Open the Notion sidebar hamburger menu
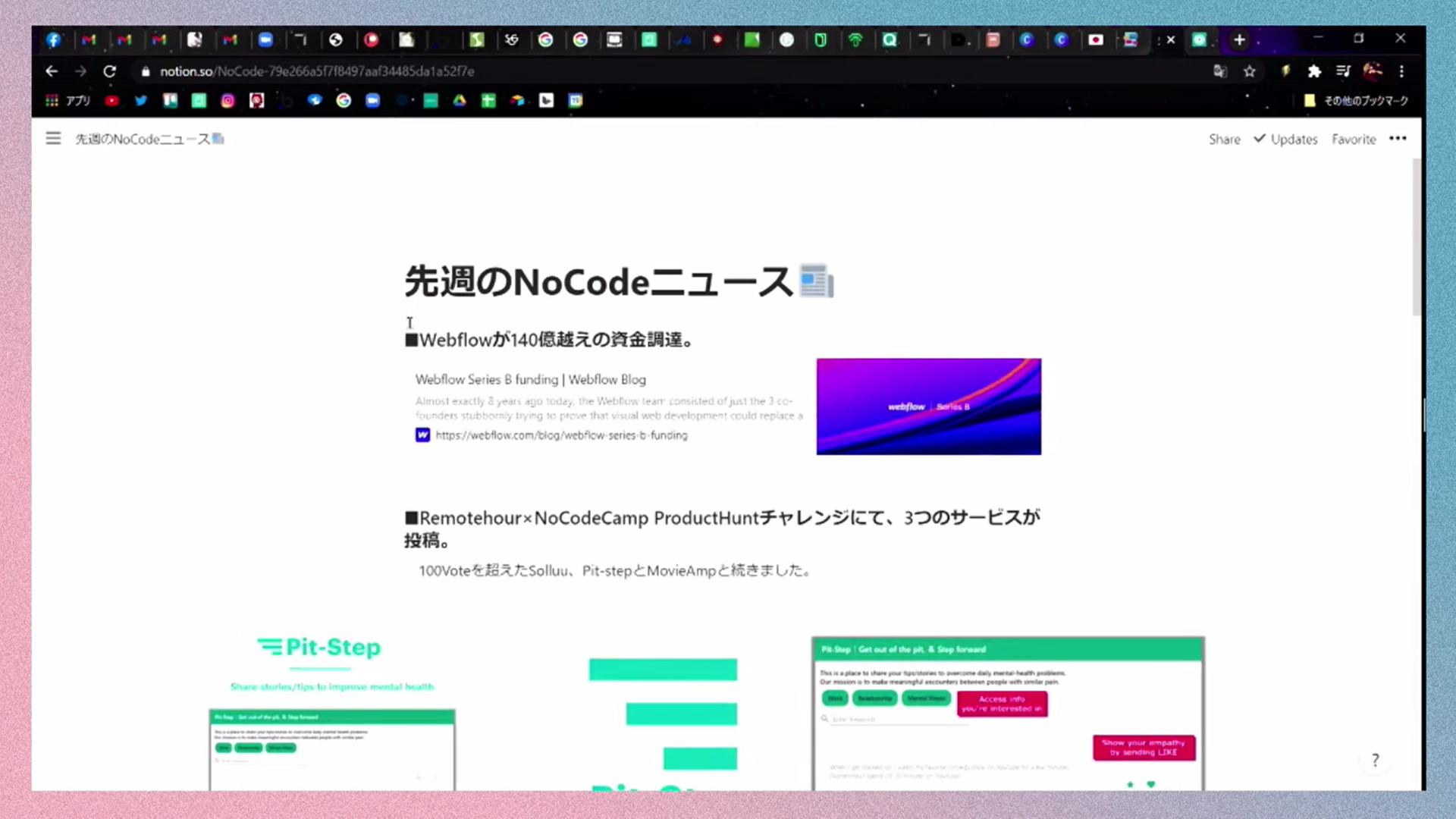The height and width of the screenshot is (819, 1456). click(x=53, y=139)
